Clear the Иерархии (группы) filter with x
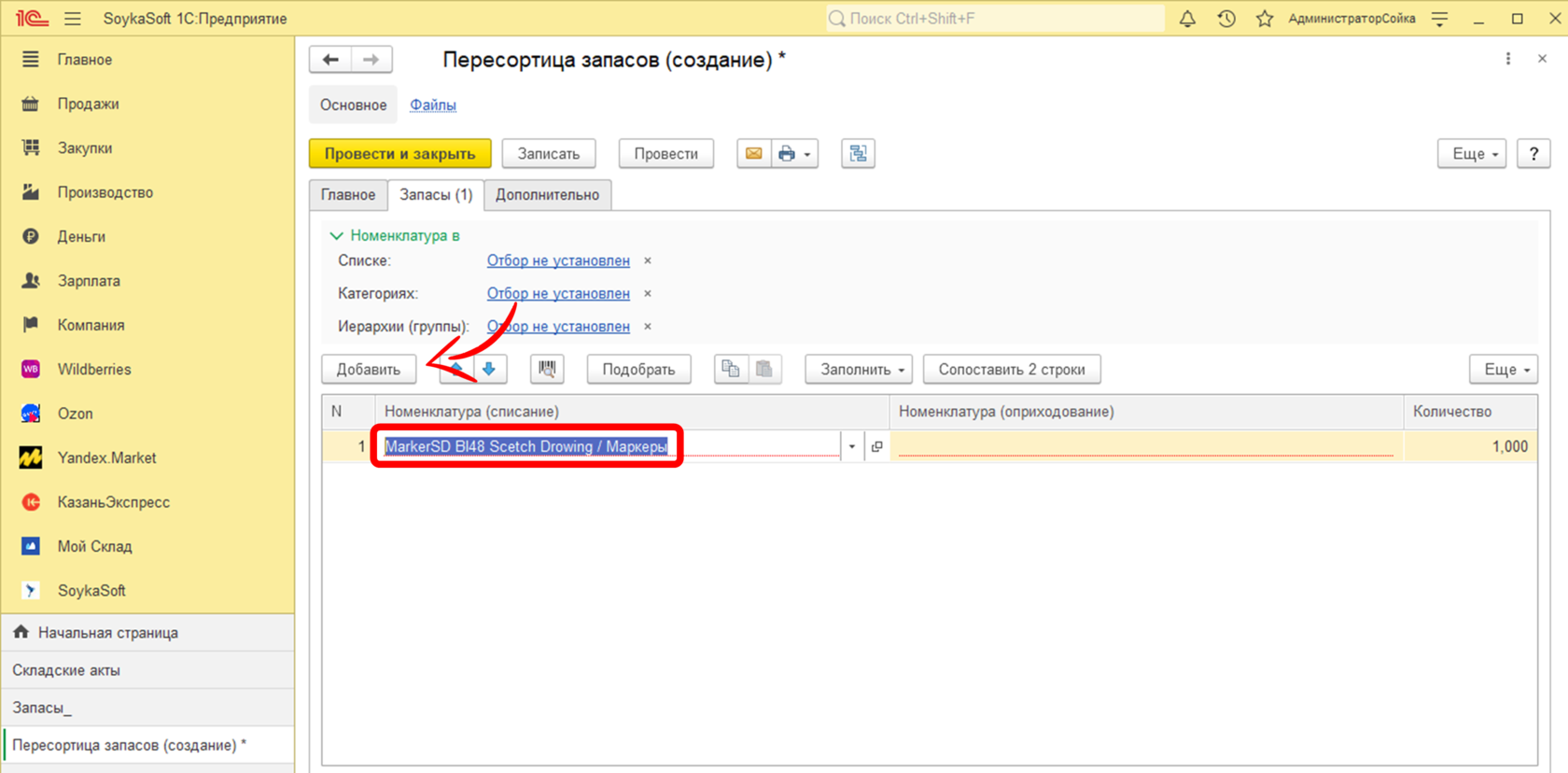1568x773 pixels. coord(648,327)
